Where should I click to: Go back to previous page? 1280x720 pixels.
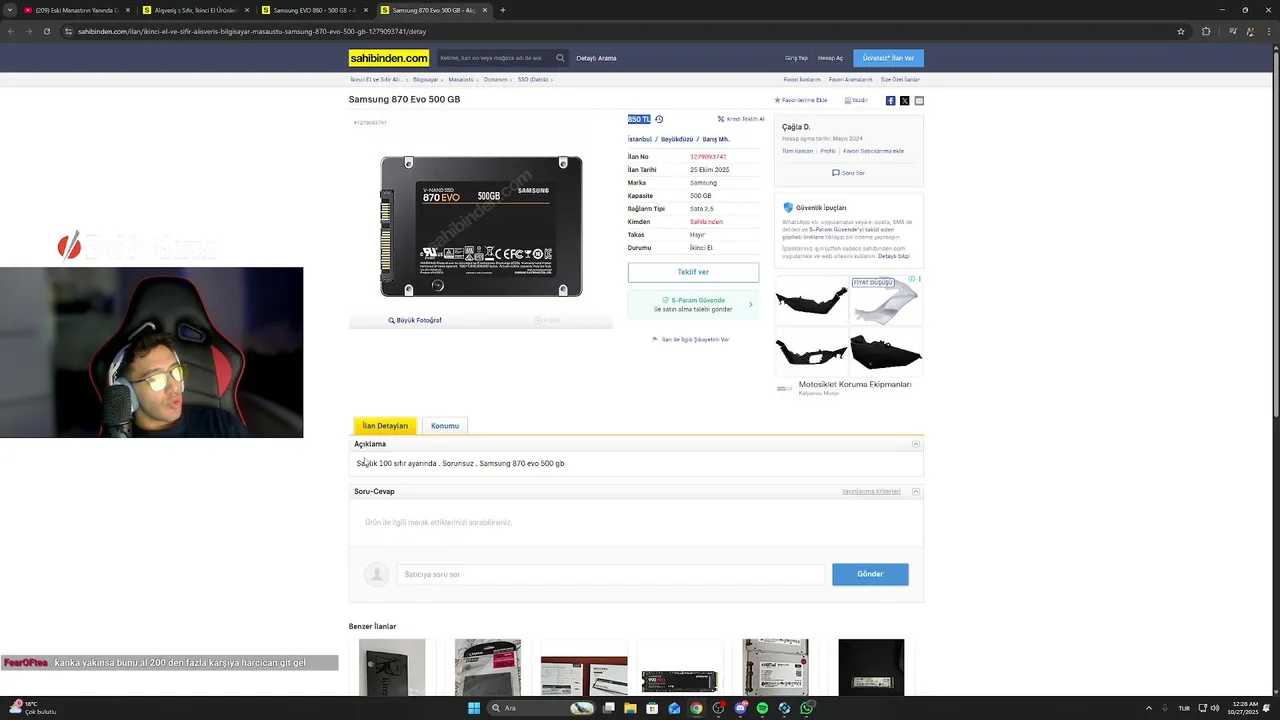(11, 31)
